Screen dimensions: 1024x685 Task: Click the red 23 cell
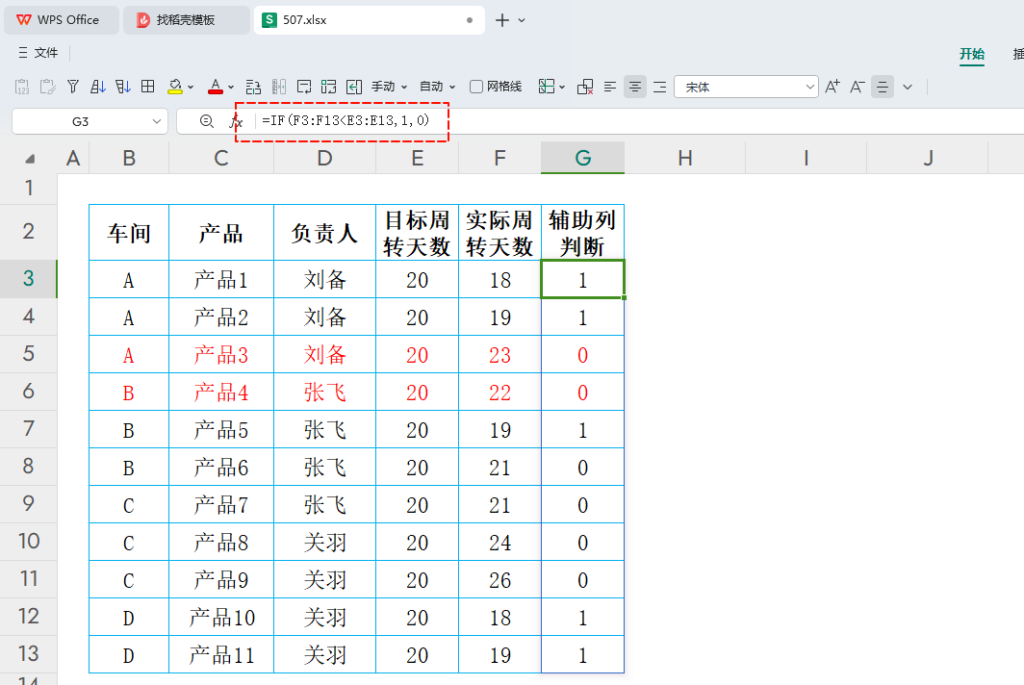click(500, 355)
